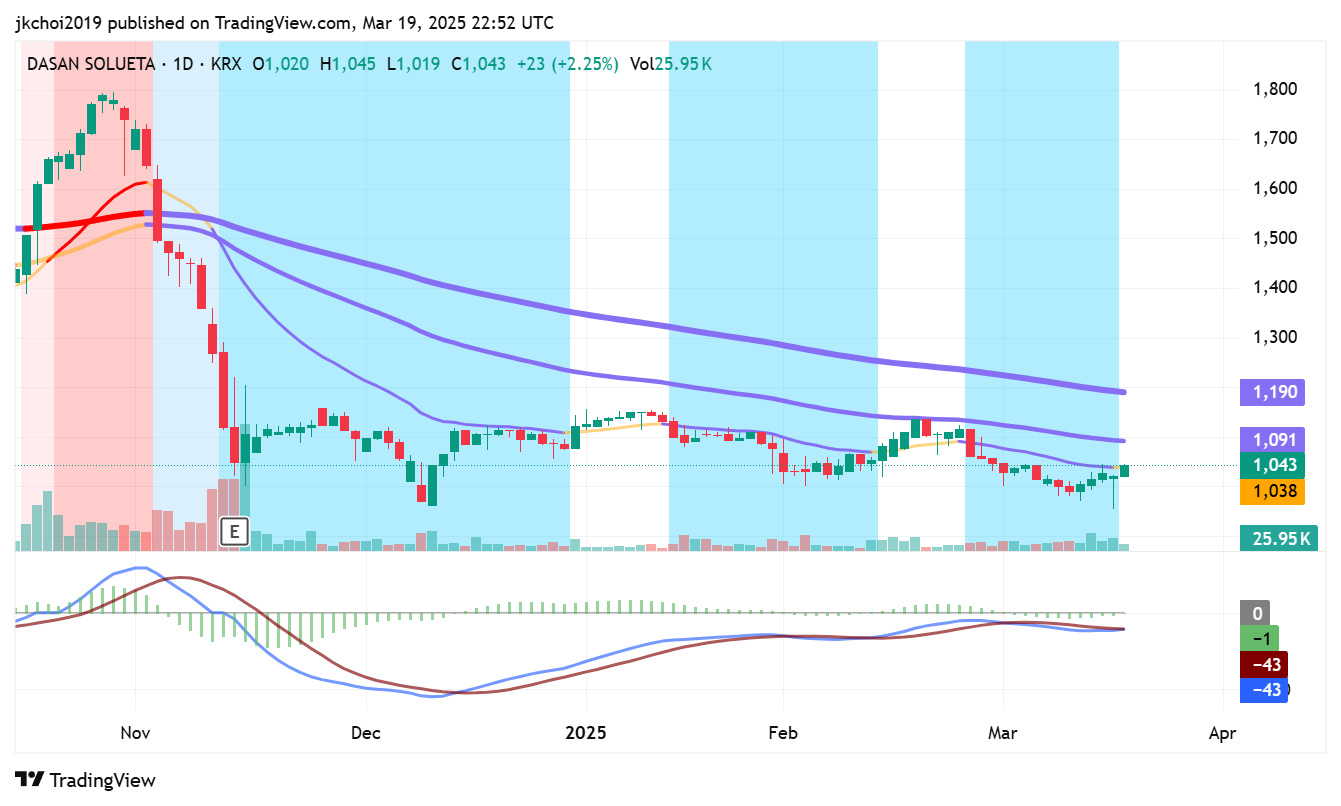Click the 2025 label on the time axis
Screen dimensions: 1341x806
pyautogui.click(x=586, y=733)
